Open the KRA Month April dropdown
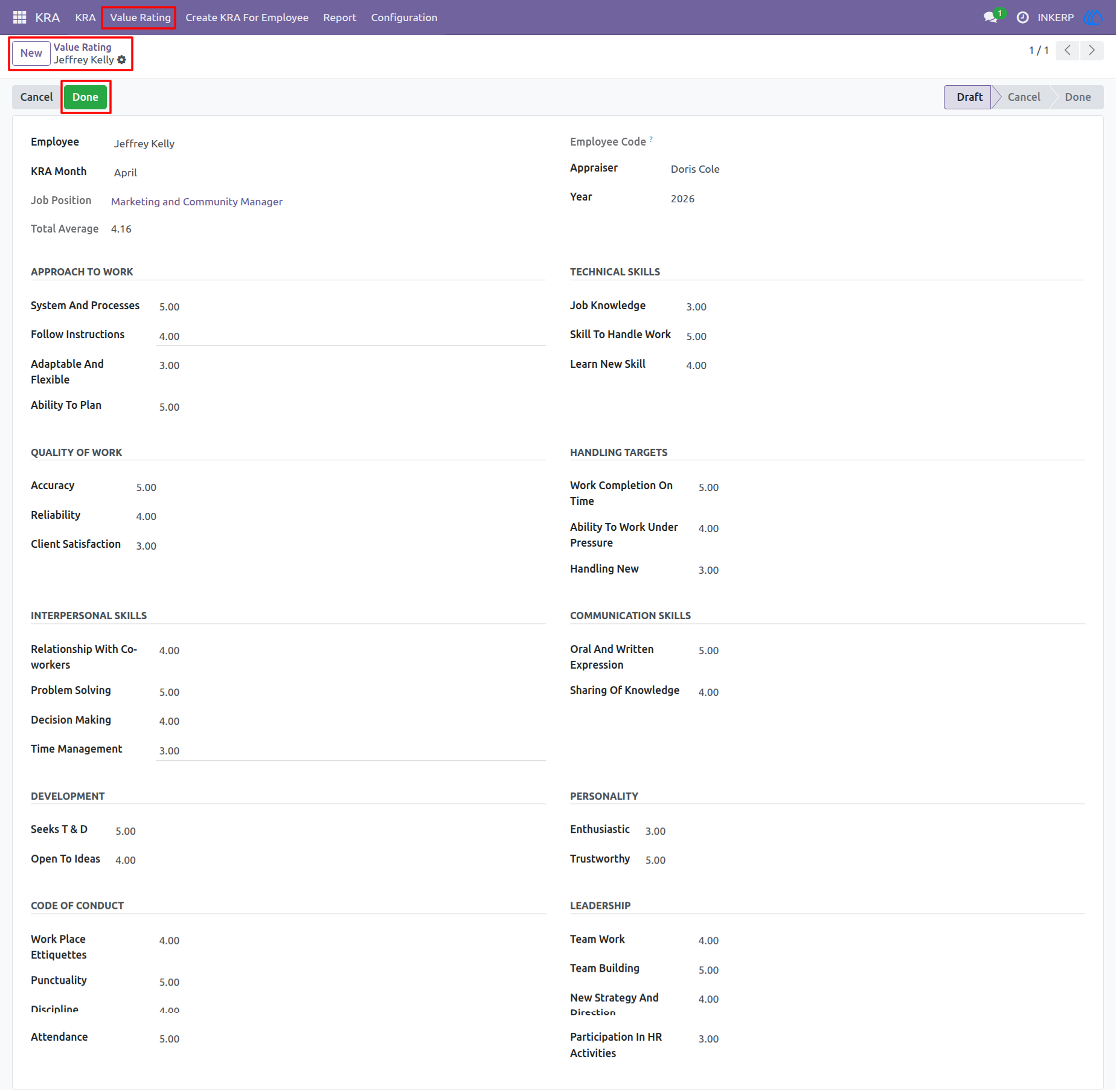 [x=329, y=173]
